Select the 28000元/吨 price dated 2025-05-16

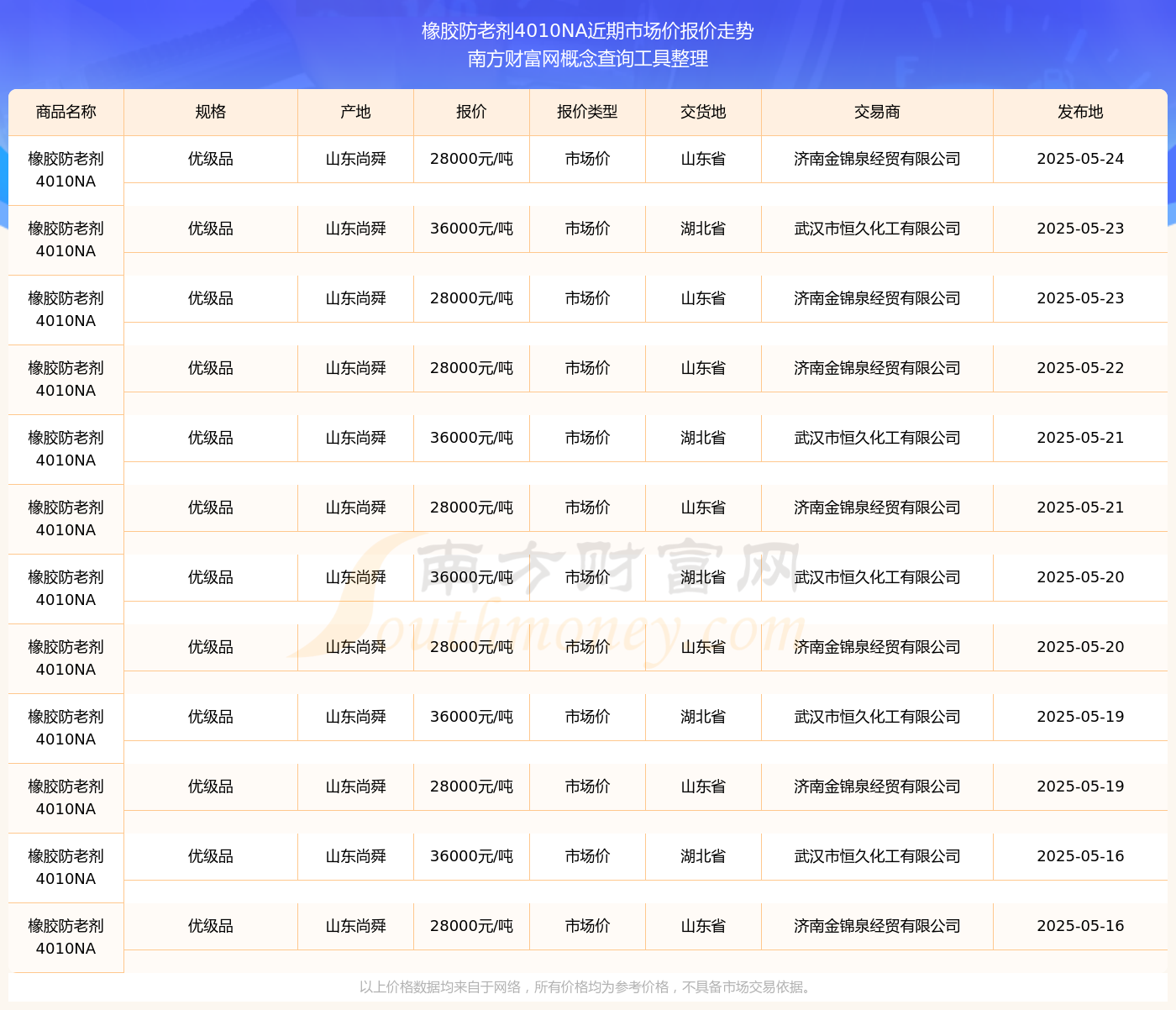472,926
